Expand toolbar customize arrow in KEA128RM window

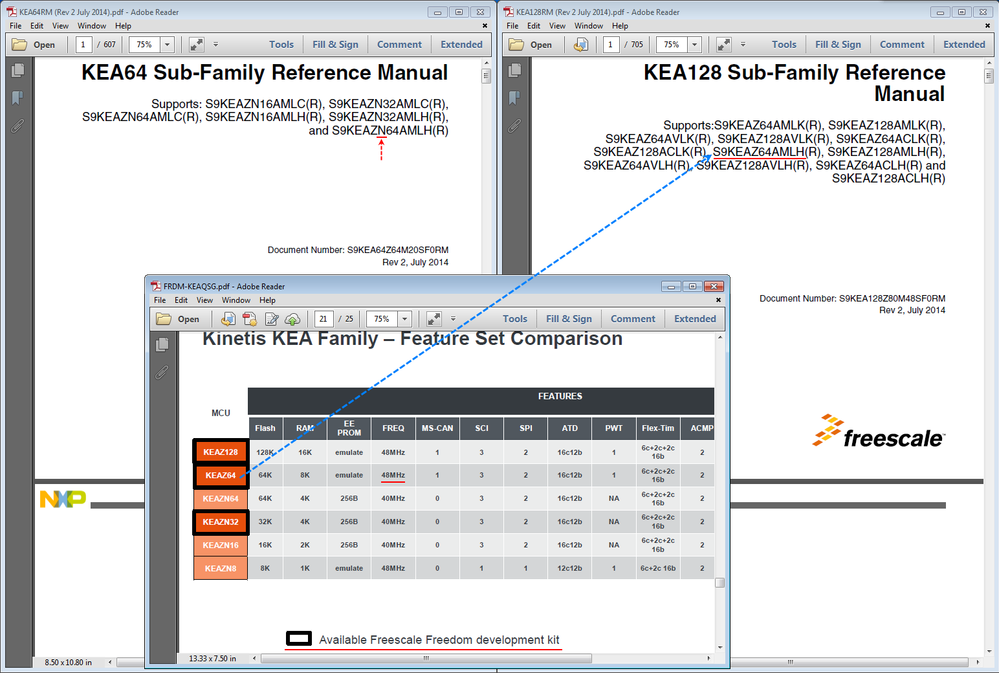[743, 45]
